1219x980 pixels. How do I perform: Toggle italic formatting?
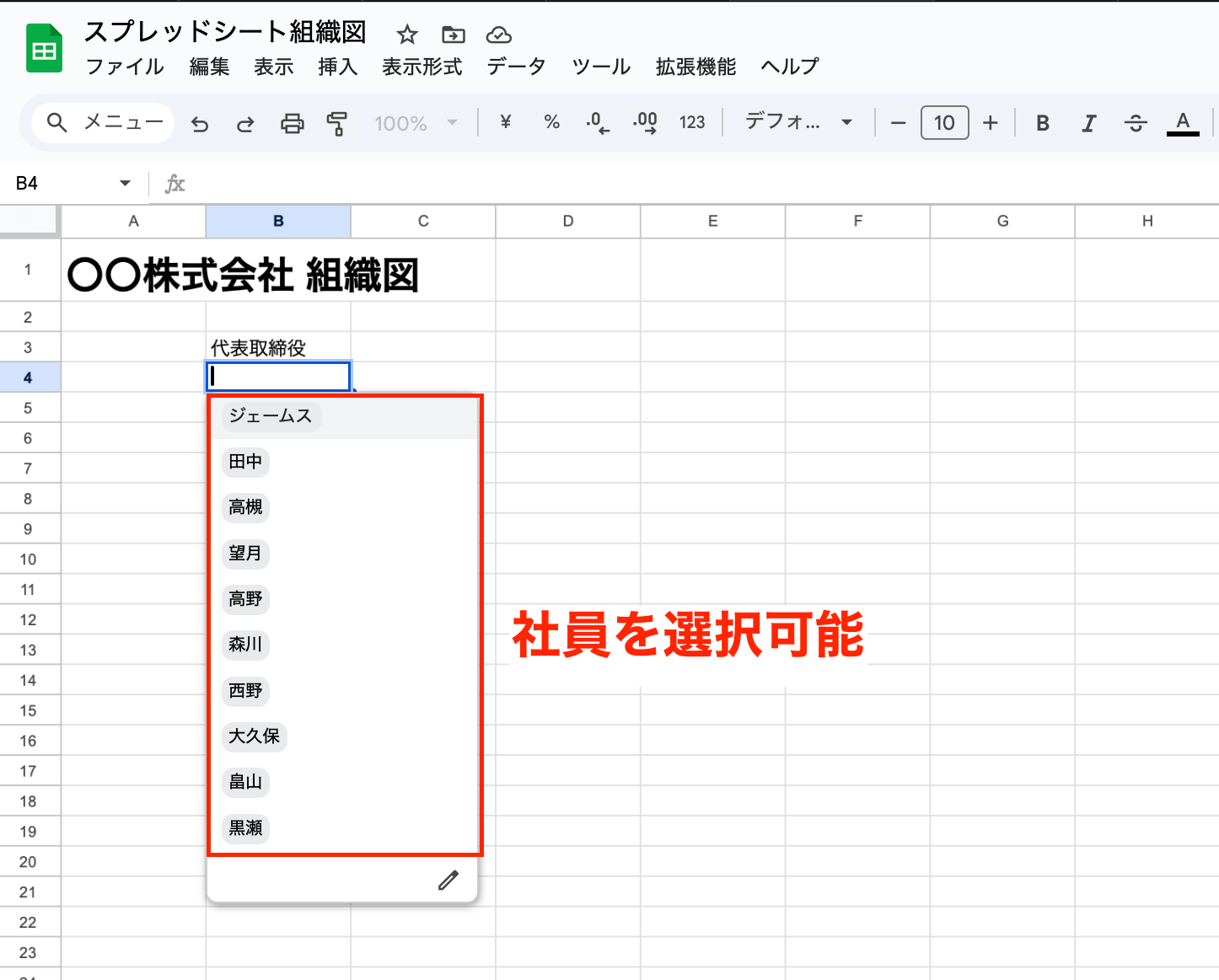[x=1088, y=123]
